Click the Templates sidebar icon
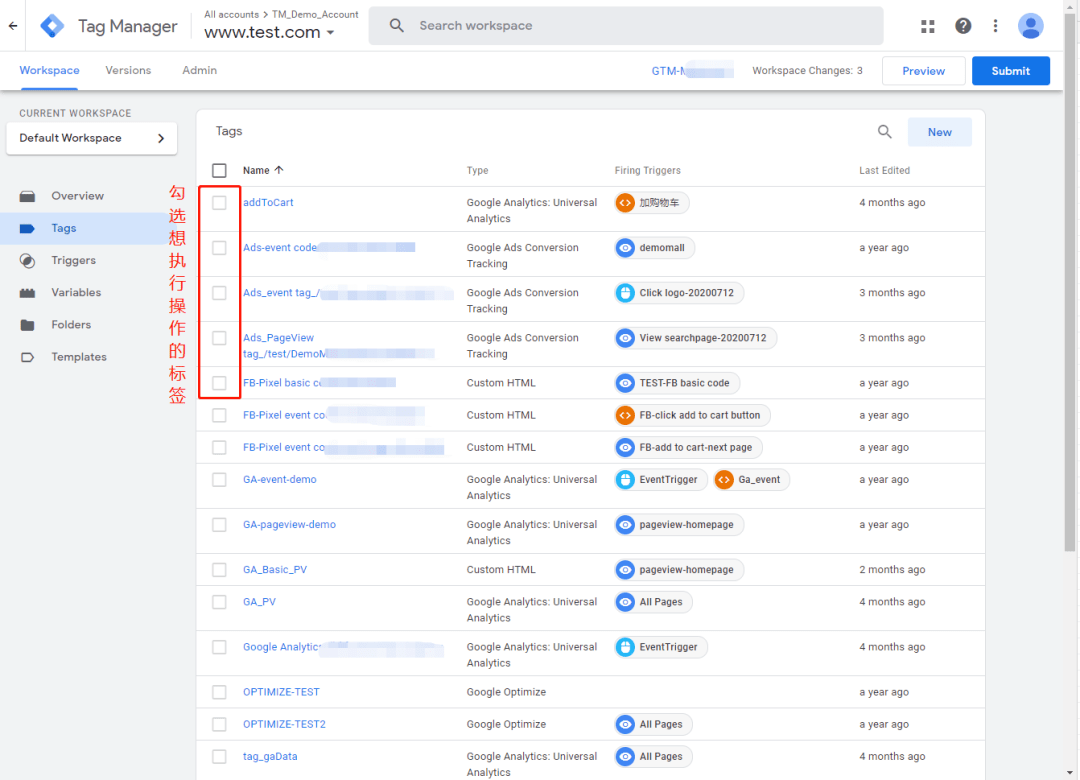This screenshot has height=780, width=1080. (x=28, y=357)
